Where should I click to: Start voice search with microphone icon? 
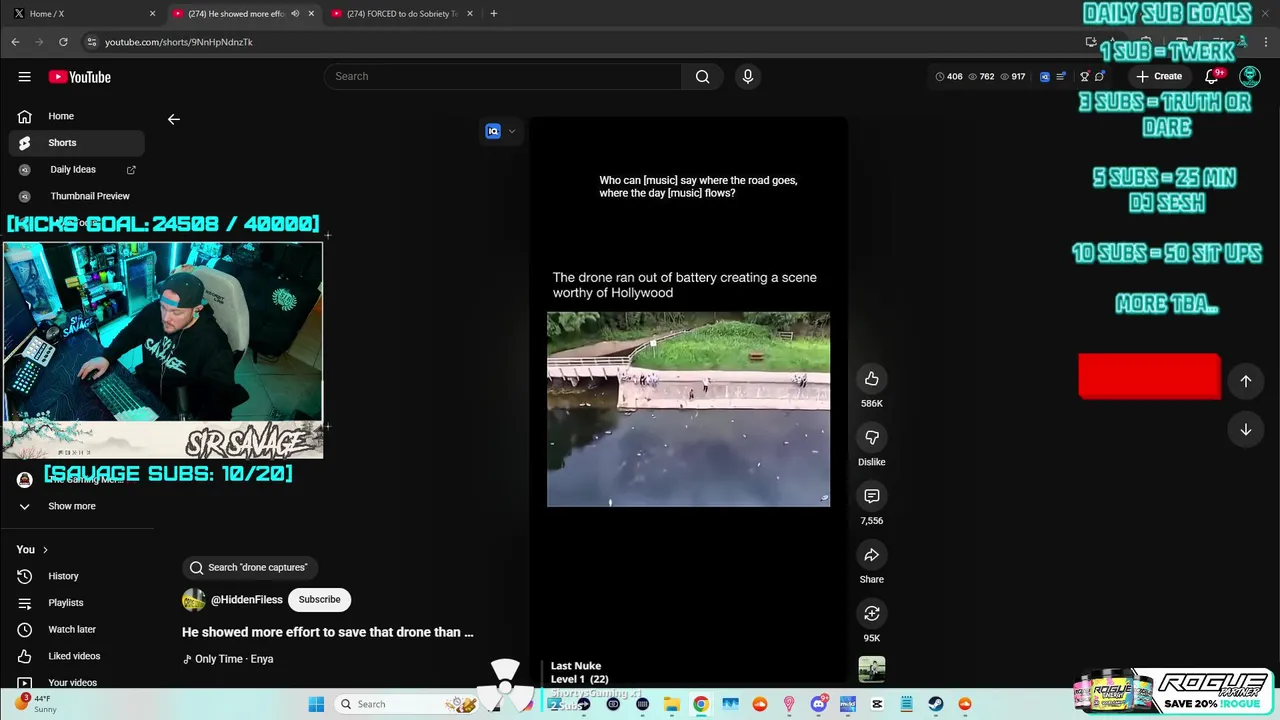click(x=747, y=77)
